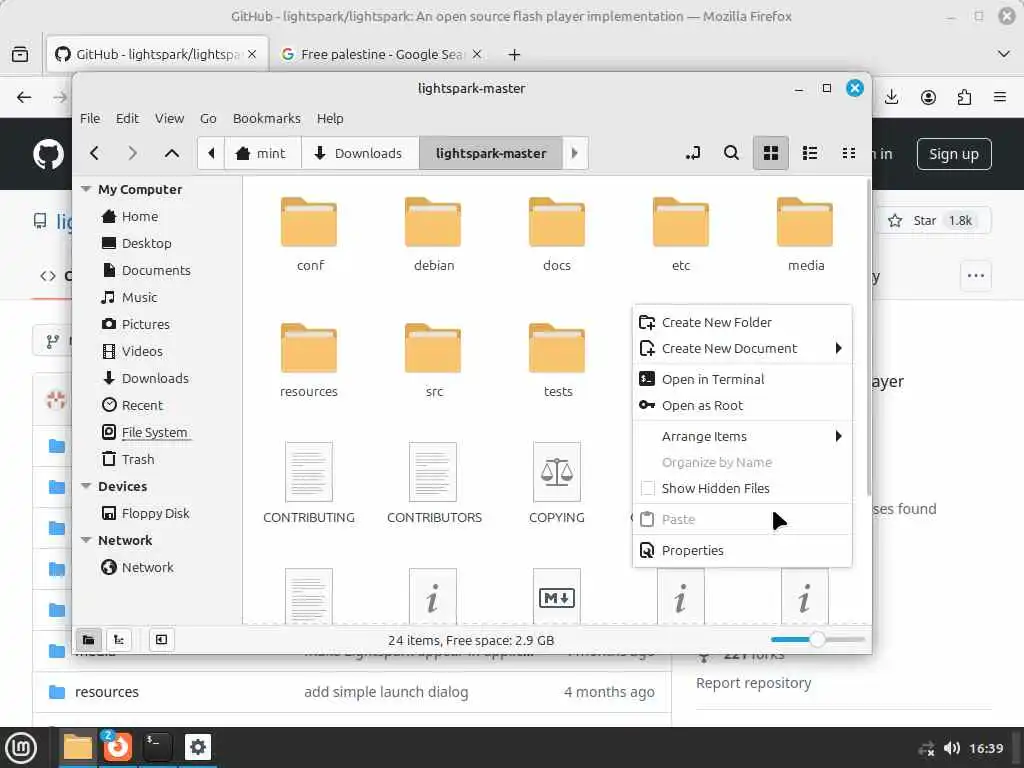The image size is (1024, 768).
Task: Click Report repository link
Action: coord(753,682)
